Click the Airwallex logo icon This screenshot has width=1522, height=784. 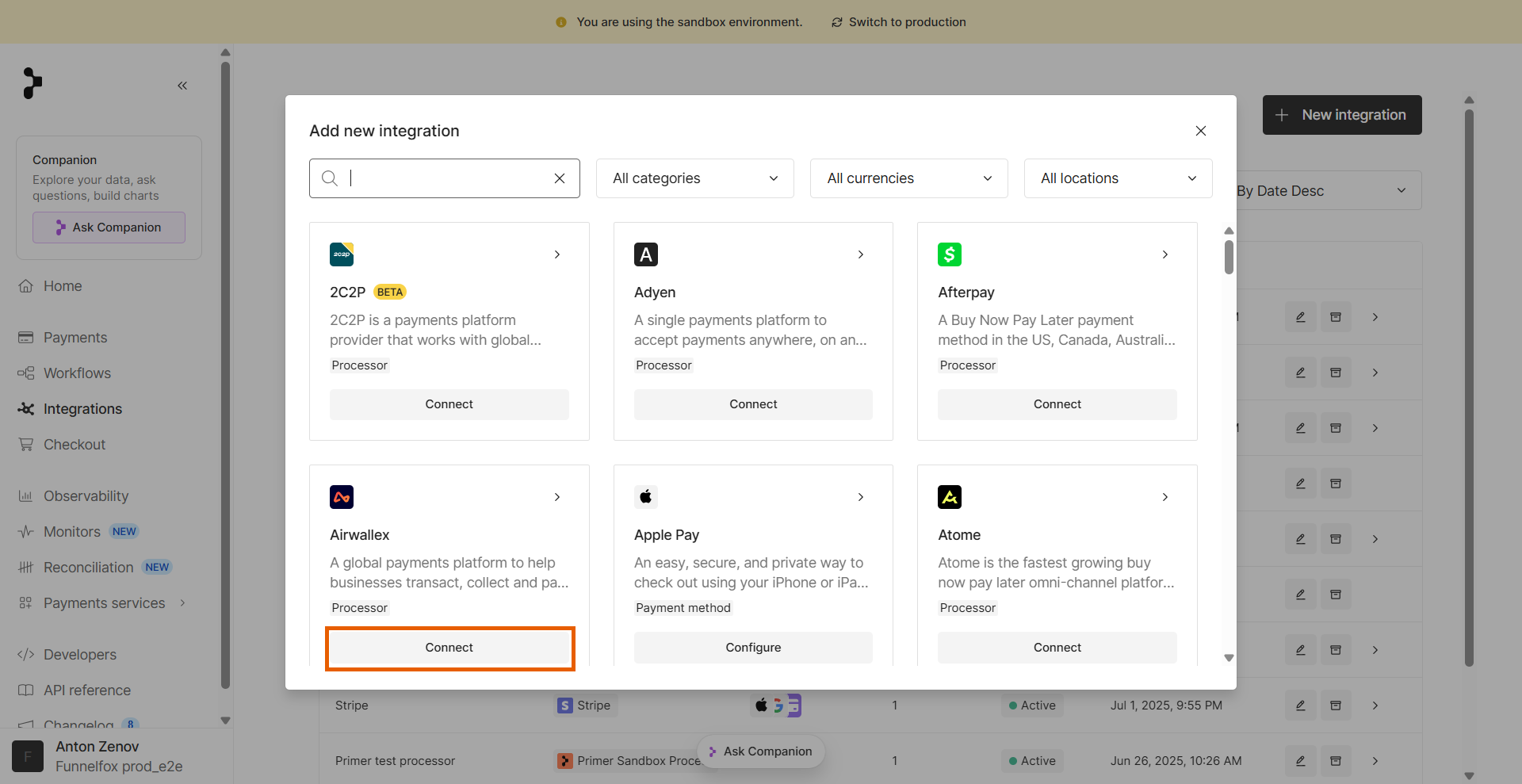[342, 497]
